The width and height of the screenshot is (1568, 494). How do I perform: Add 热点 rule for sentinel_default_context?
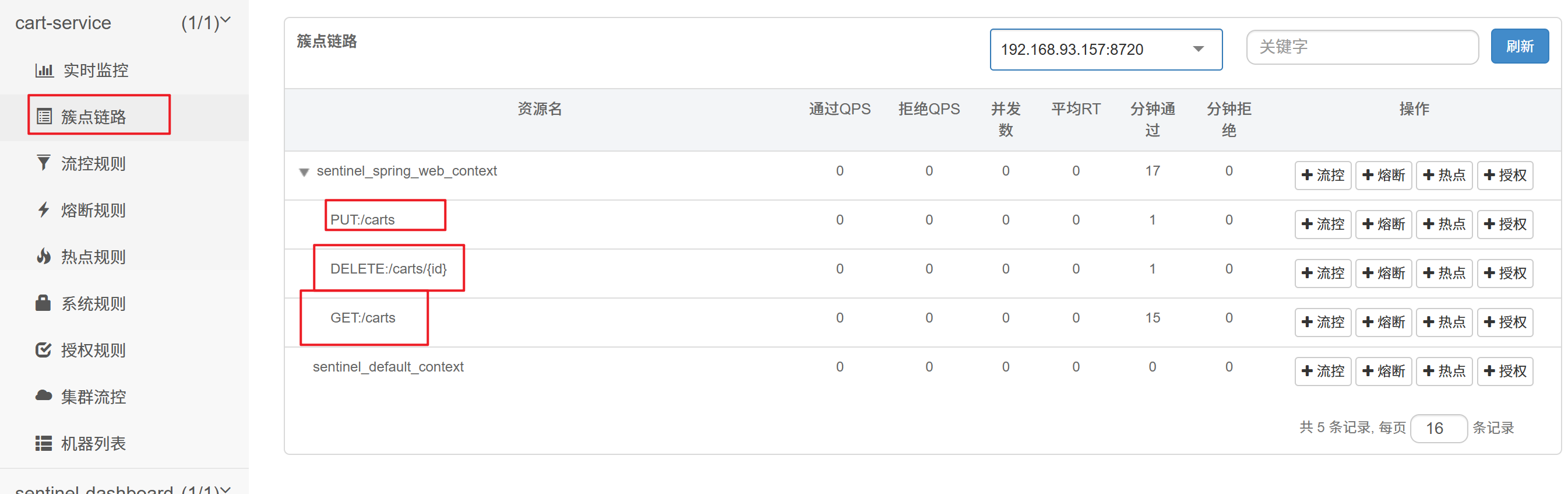click(x=1444, y=371)
